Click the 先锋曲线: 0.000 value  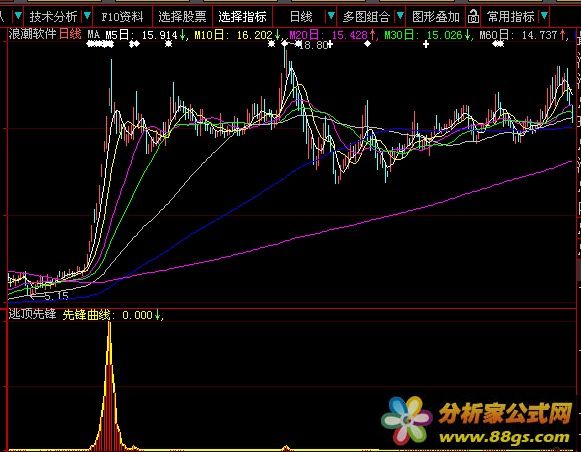point(111,315)
